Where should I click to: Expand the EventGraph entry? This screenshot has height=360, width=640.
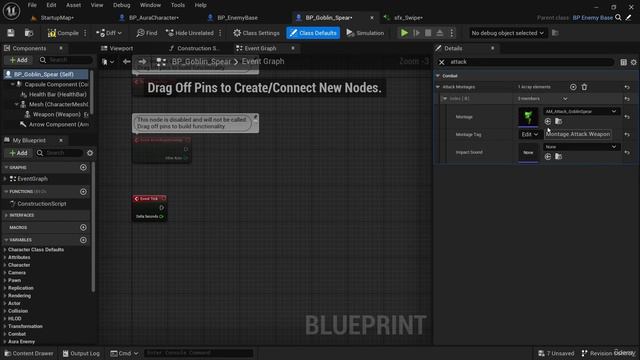(x=5, y=179)
